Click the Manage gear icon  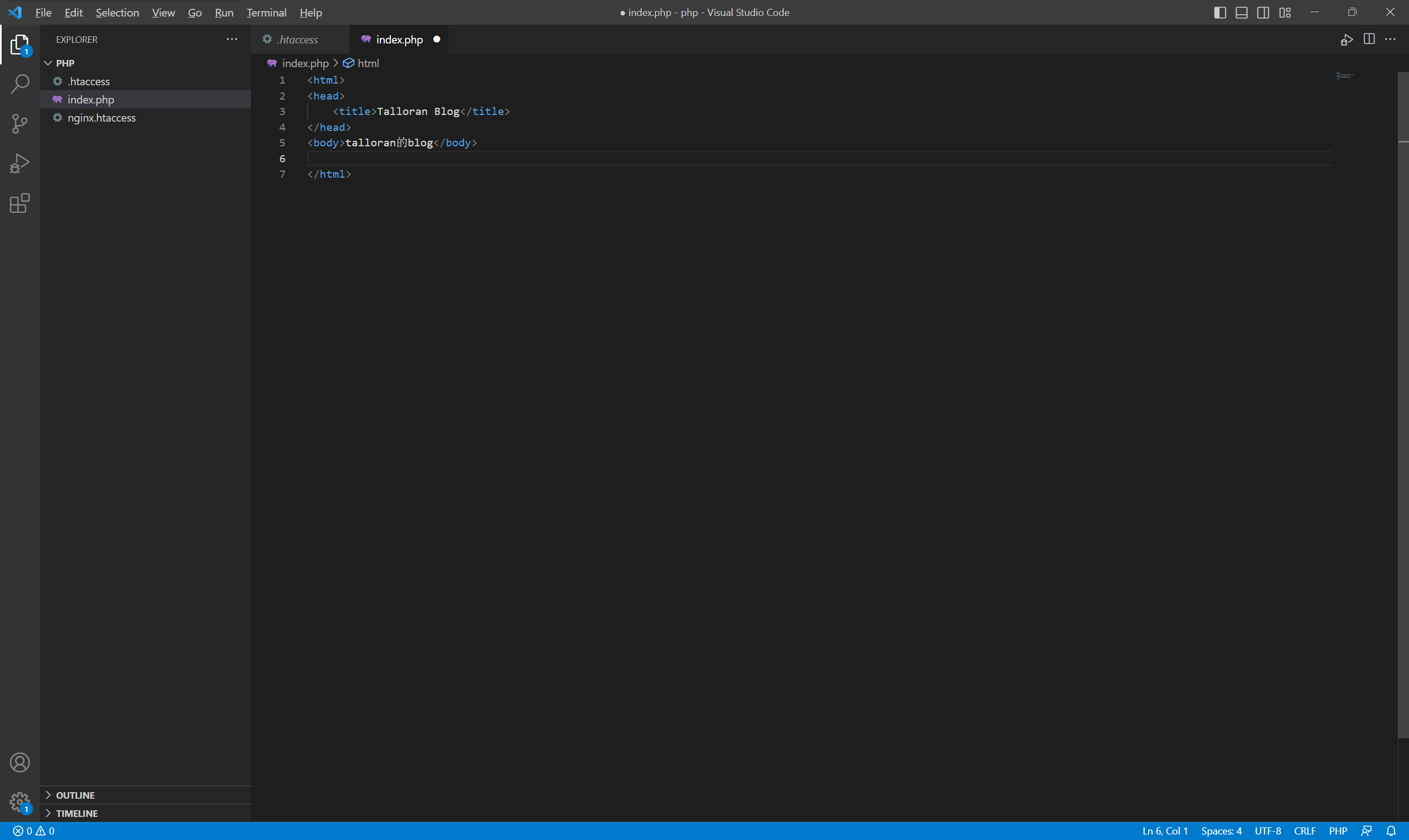(x=20, y=801)
